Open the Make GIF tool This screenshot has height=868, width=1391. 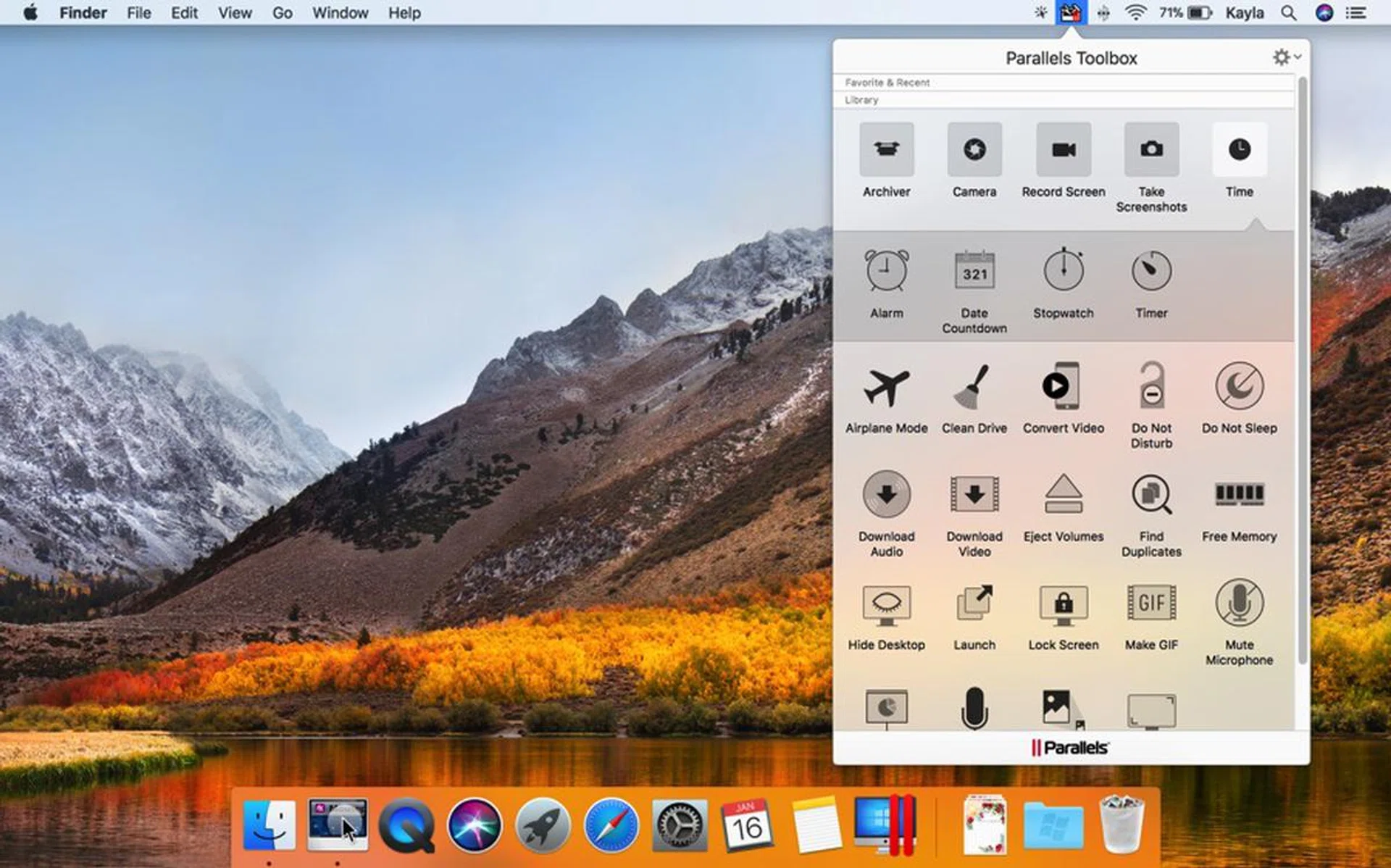coord(1151,604)
